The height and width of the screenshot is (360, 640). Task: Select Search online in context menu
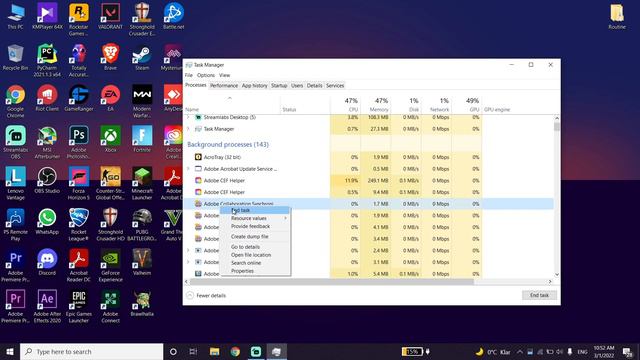point(255,263)
